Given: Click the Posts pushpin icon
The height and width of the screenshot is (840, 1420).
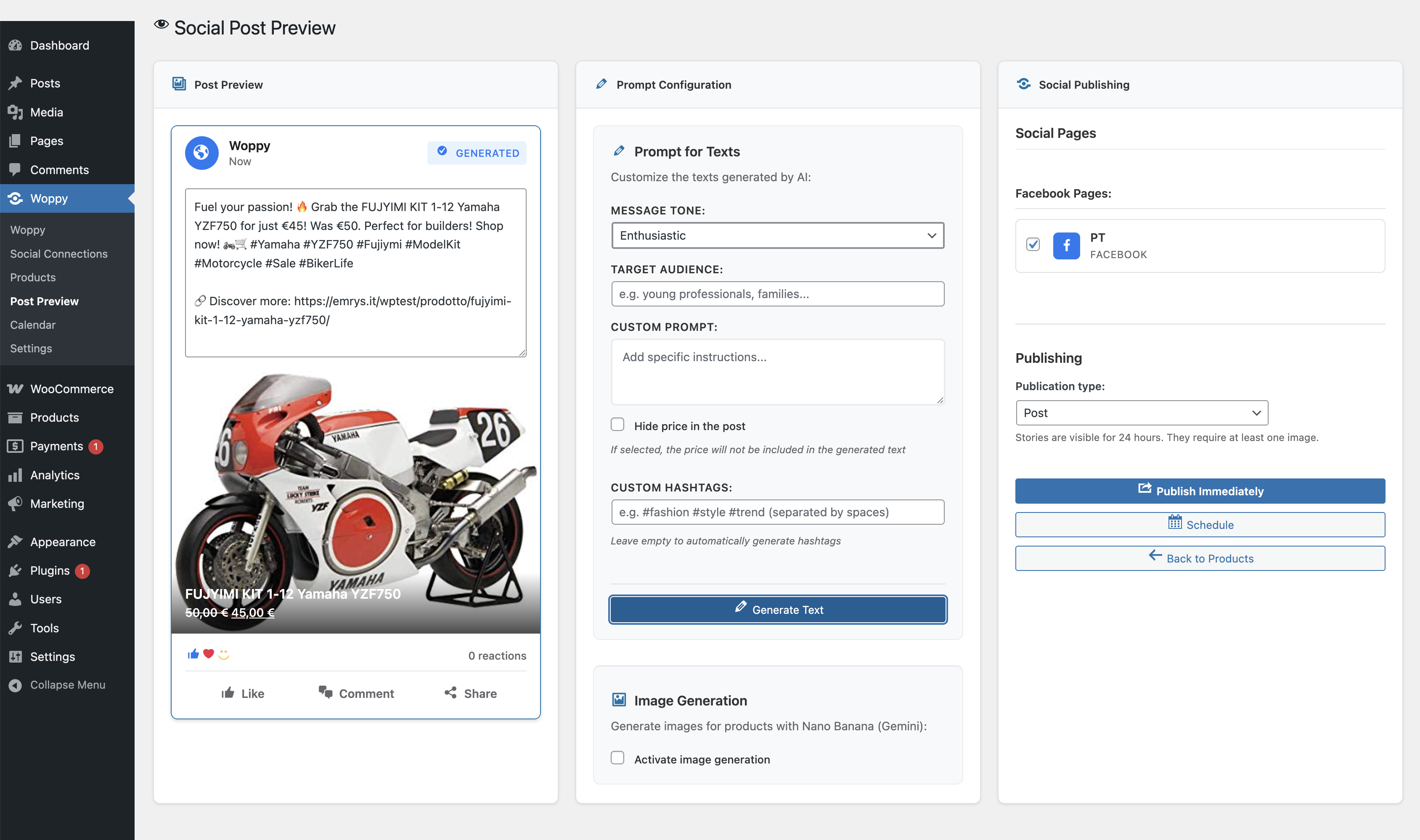Looking at the screenshot, I should click(15, 83).
